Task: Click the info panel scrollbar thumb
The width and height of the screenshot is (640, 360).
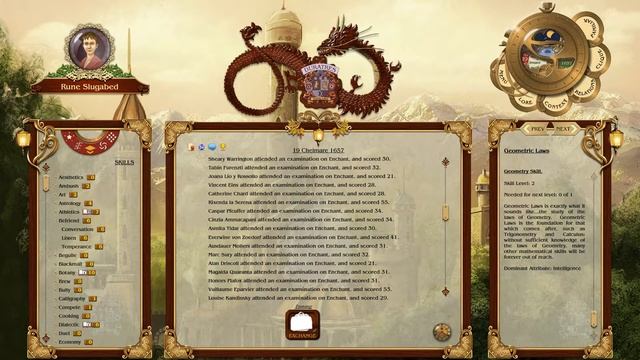Action: [594, 319]
